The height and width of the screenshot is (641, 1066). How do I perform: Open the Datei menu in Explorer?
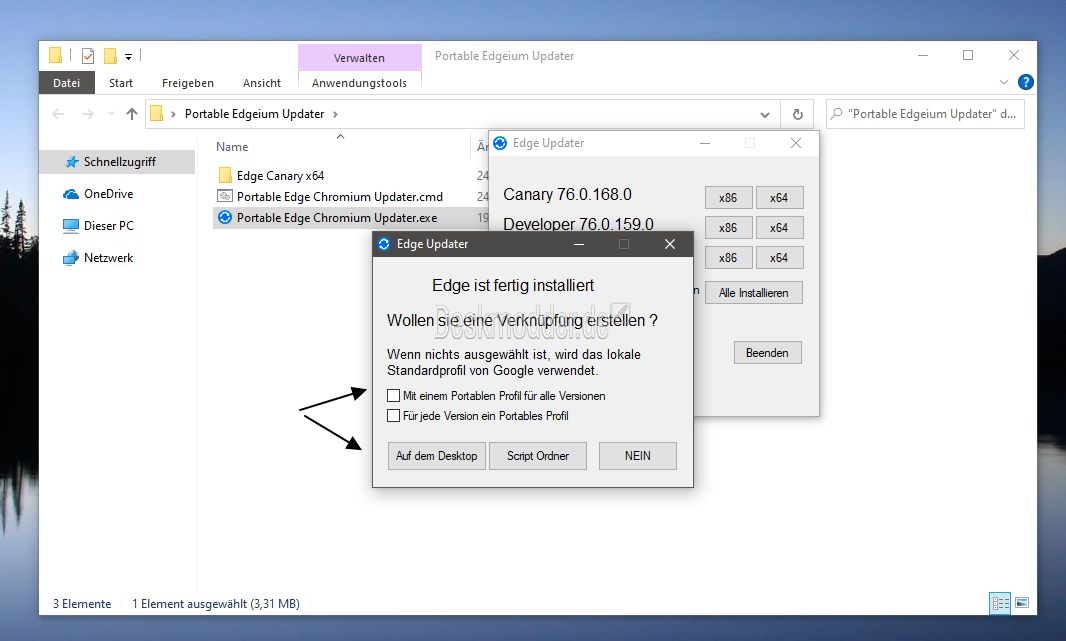click(x=67, y=83)
